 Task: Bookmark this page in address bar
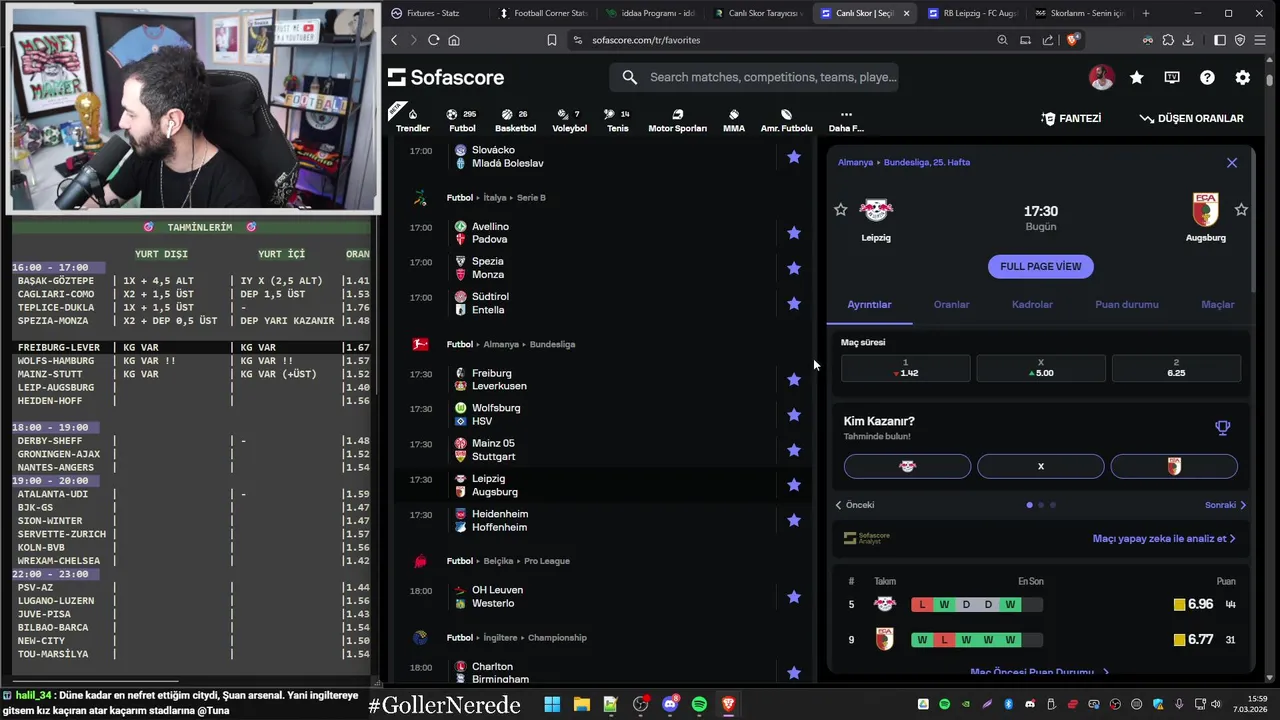point(551,40)
